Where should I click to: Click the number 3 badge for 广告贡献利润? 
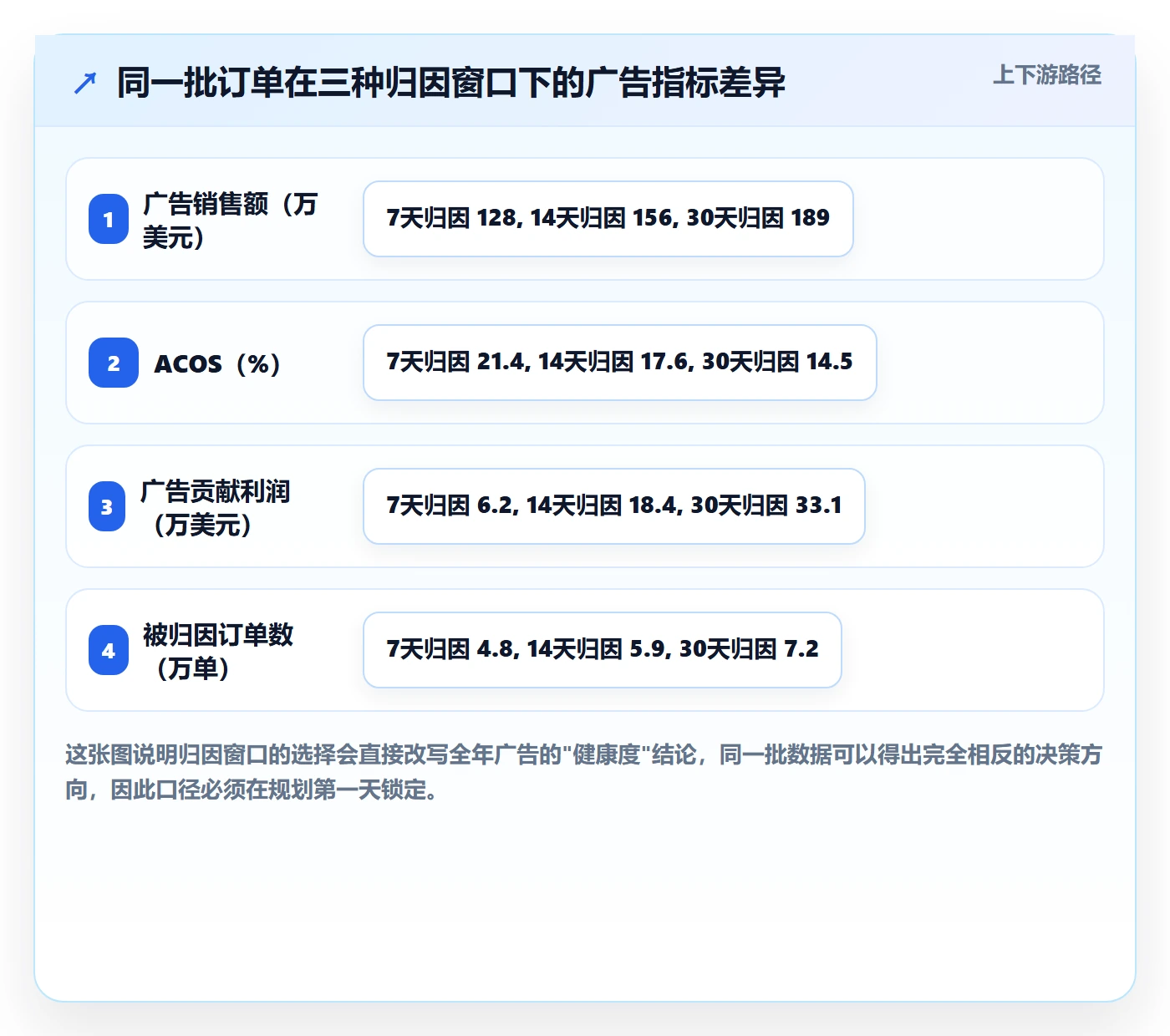click(107, 506)
